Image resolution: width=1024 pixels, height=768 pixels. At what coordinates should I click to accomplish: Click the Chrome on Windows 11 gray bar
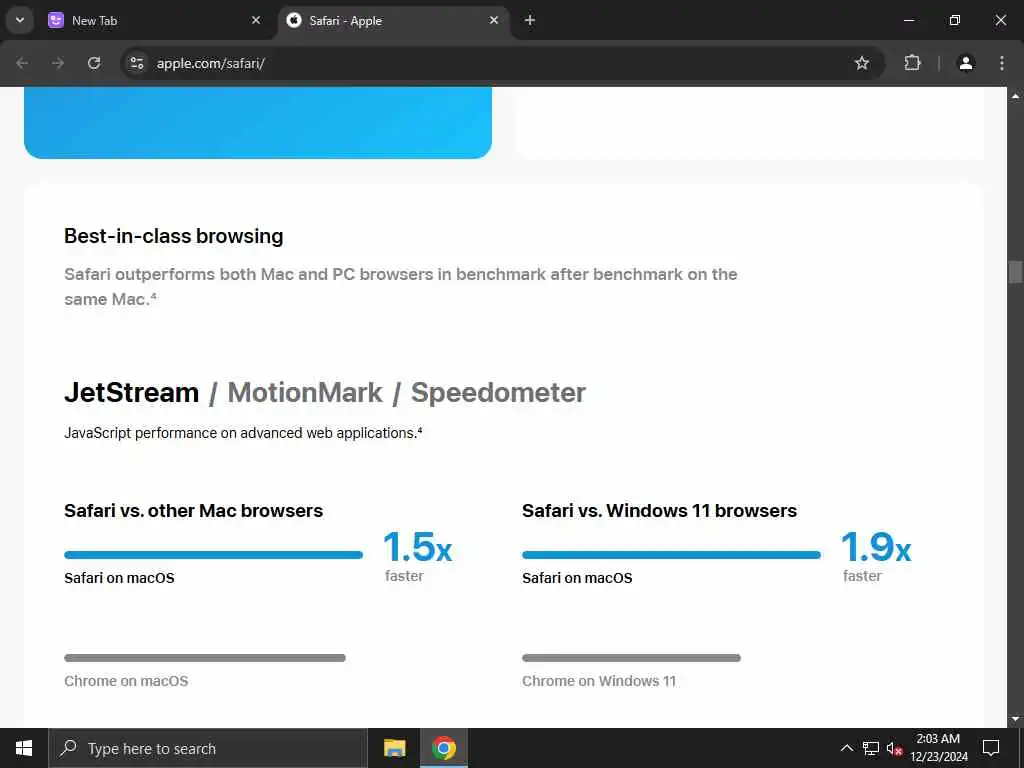(632, 658)
